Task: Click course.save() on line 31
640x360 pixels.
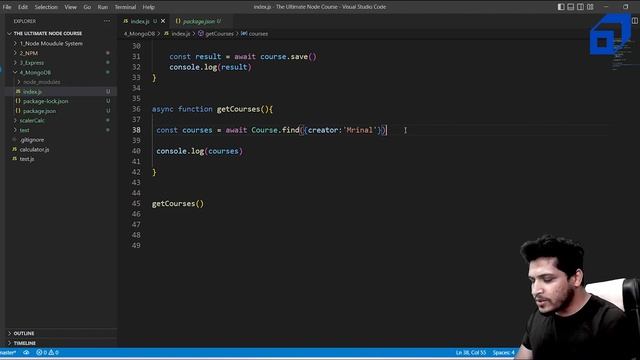Action: 288,57
